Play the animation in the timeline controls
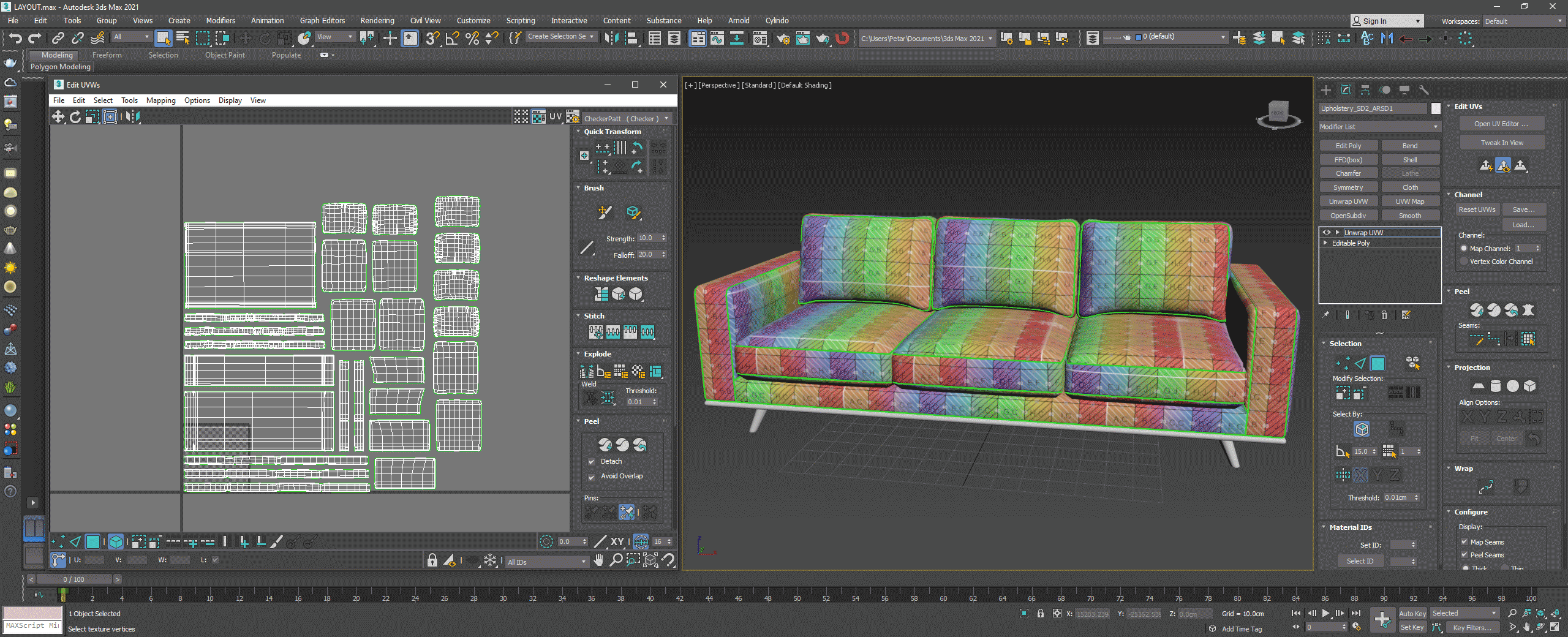This screenshot has width=1568, height=637. click(x=1325, y=613)
